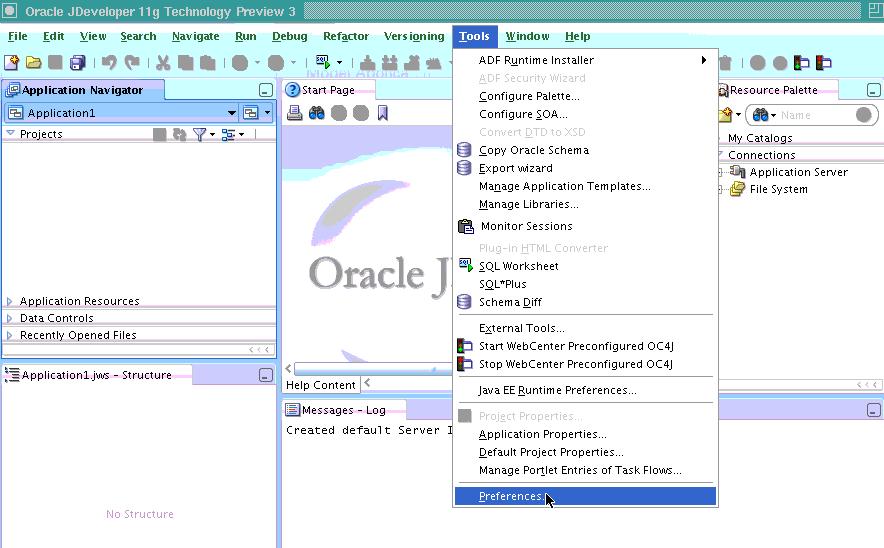
Task: Choose Java EE Runtime Preferences entry
Action: (585, 390)
